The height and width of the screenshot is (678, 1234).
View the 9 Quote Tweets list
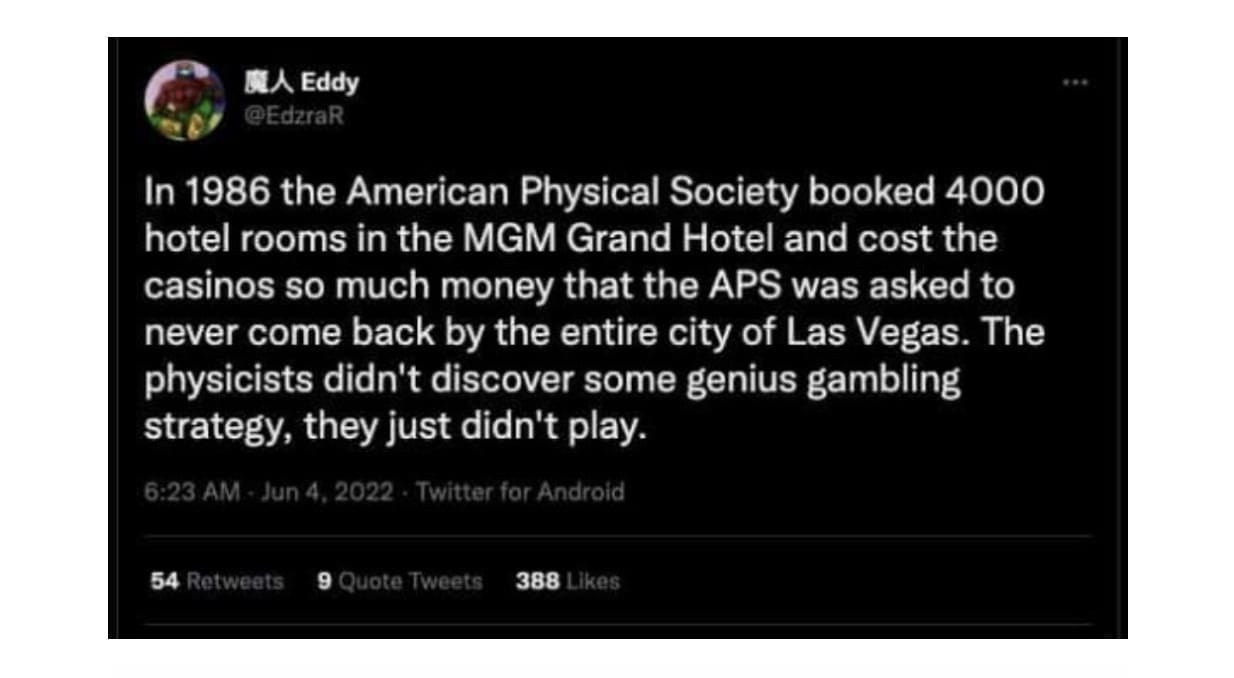398,581
